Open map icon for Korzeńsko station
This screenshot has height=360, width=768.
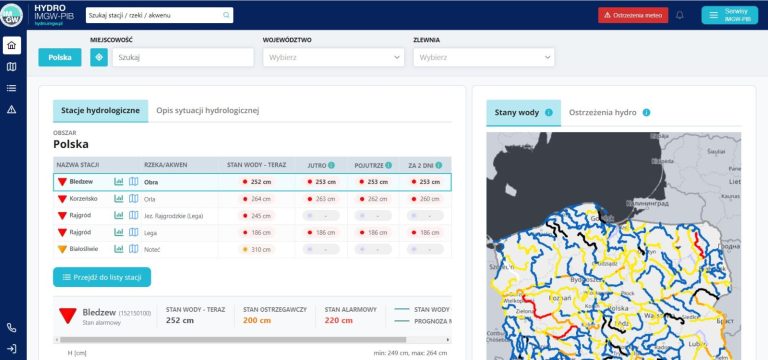coord(133,199)
